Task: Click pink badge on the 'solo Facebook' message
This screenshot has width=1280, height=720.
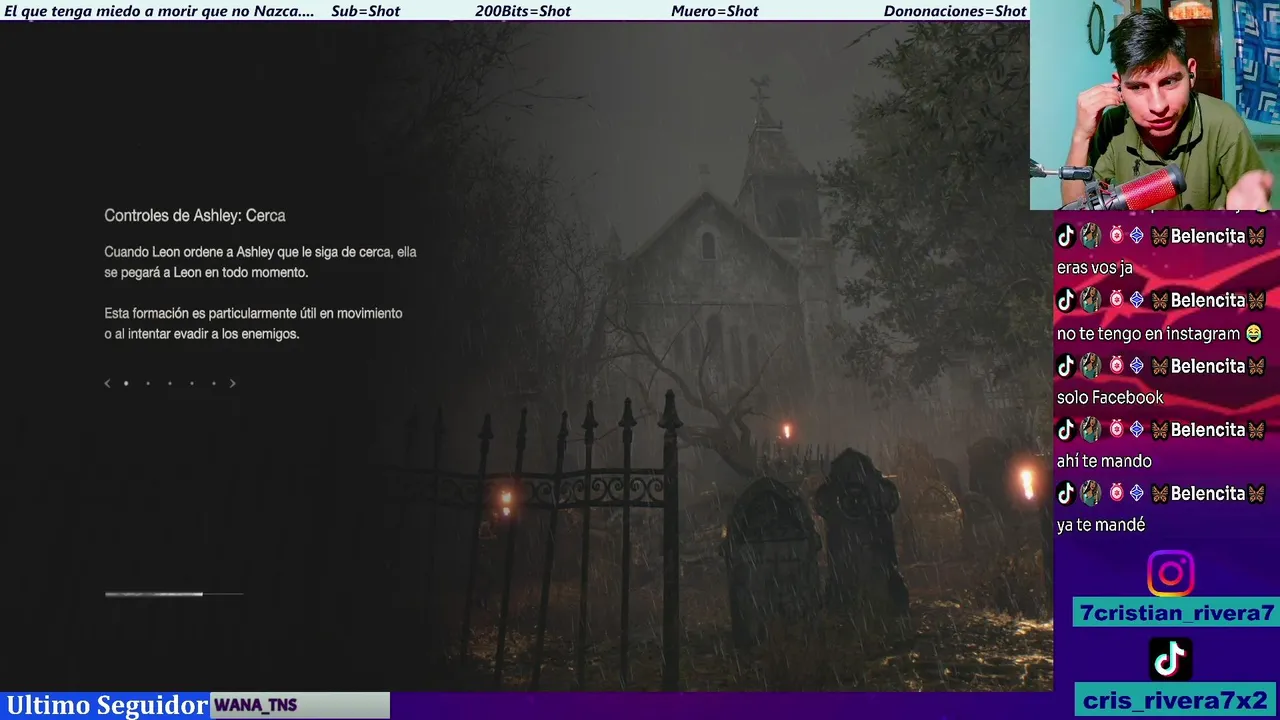Action: click(x=1116, y=366)
